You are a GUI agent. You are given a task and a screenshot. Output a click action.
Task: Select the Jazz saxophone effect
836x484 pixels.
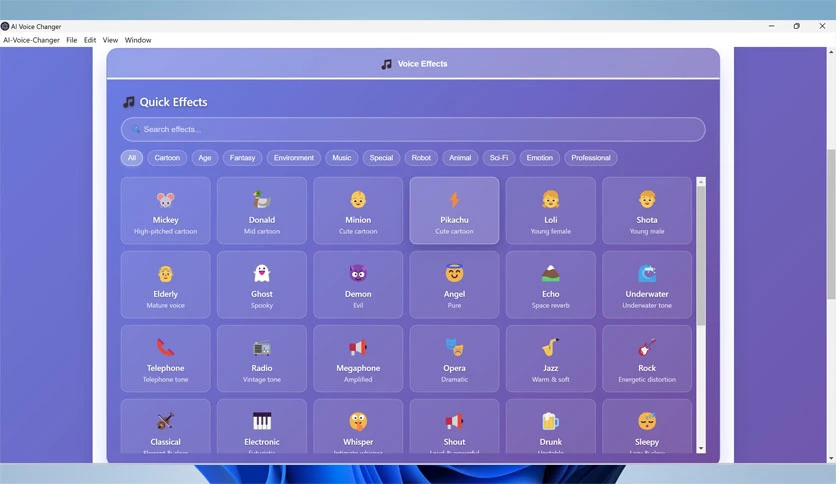[x=551, y=359]
